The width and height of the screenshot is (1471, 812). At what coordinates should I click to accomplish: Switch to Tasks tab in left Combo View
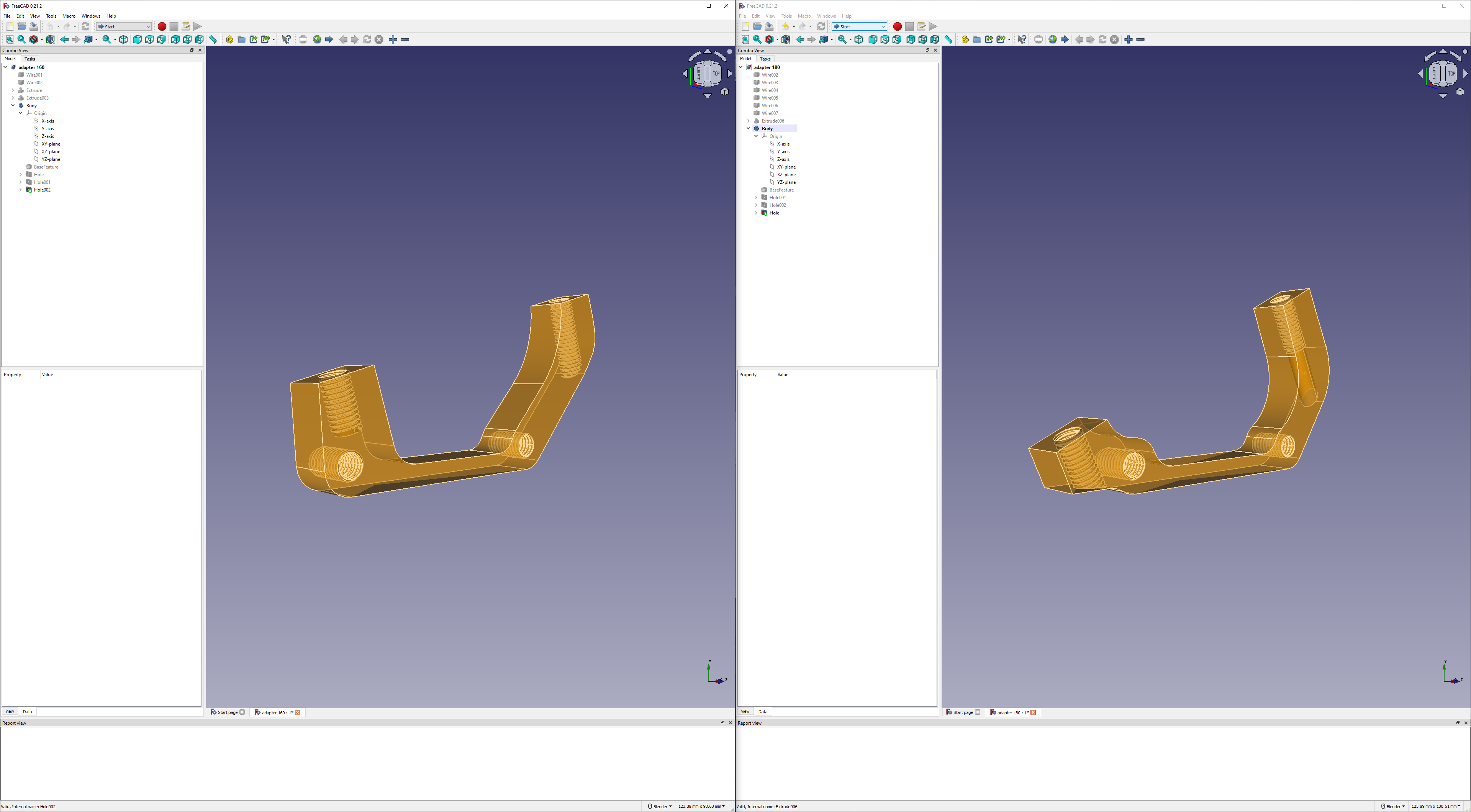tap(30, 59)
